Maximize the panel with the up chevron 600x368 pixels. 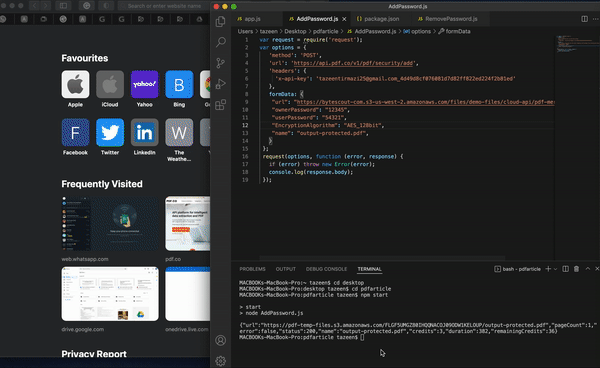[x=588, y=269]
